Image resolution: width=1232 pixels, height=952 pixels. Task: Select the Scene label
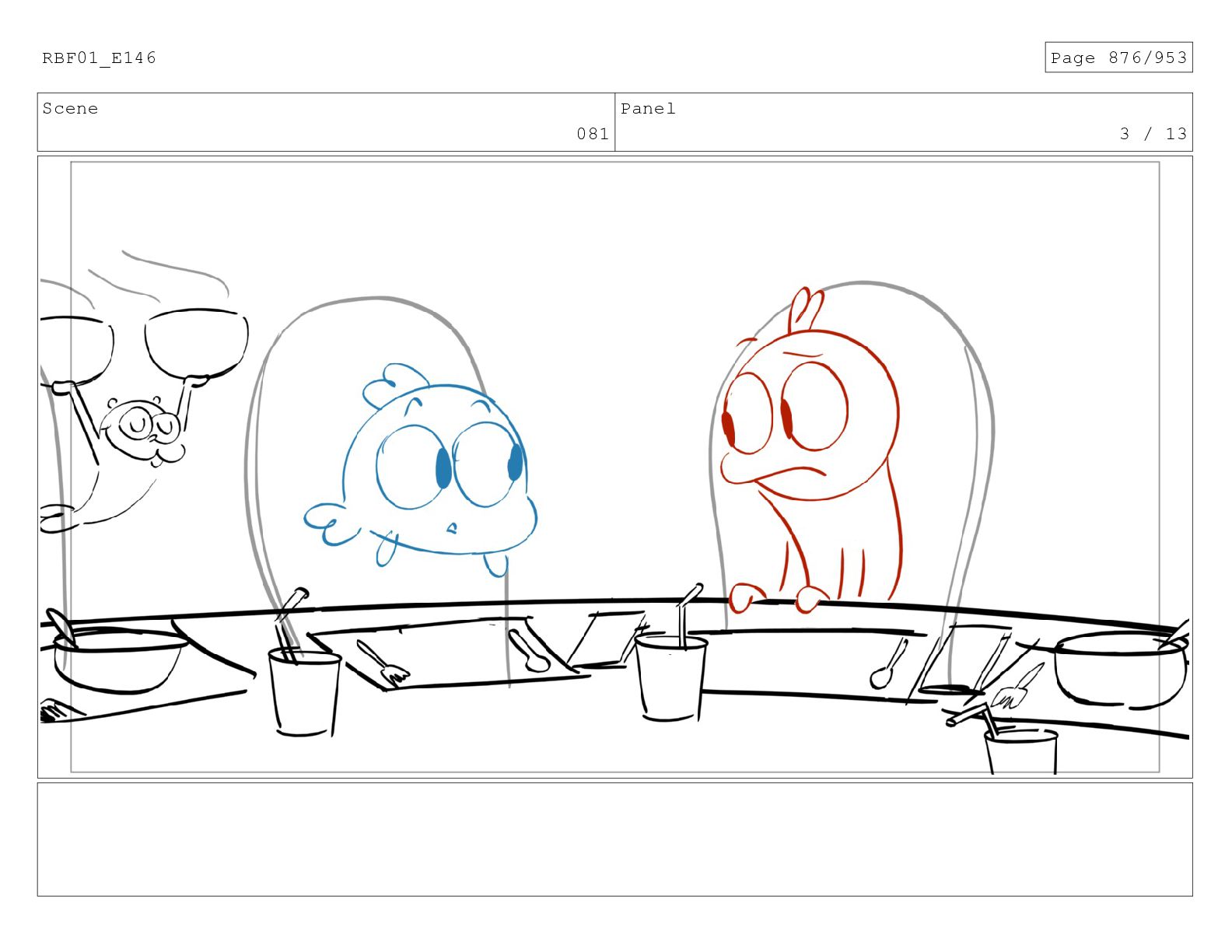[x=70, y=109]
